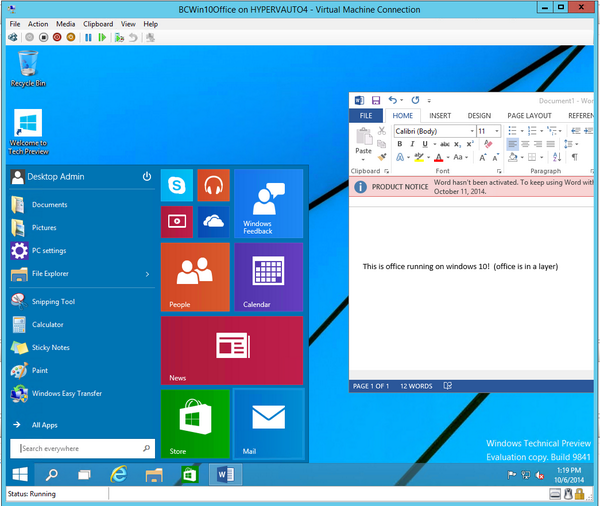600x506 pixels.
Task: Align text left in Word paragraph group
Action: 512,144
